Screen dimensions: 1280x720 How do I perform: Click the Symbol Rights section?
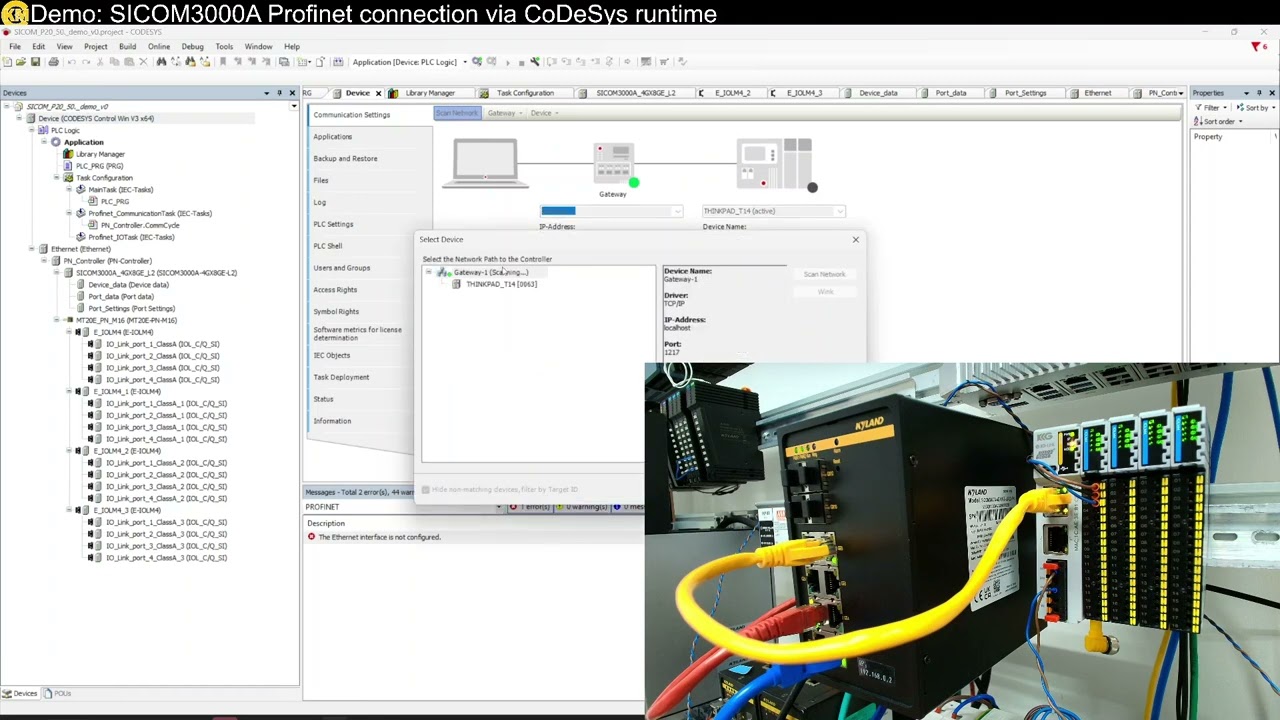click(336, 312)
